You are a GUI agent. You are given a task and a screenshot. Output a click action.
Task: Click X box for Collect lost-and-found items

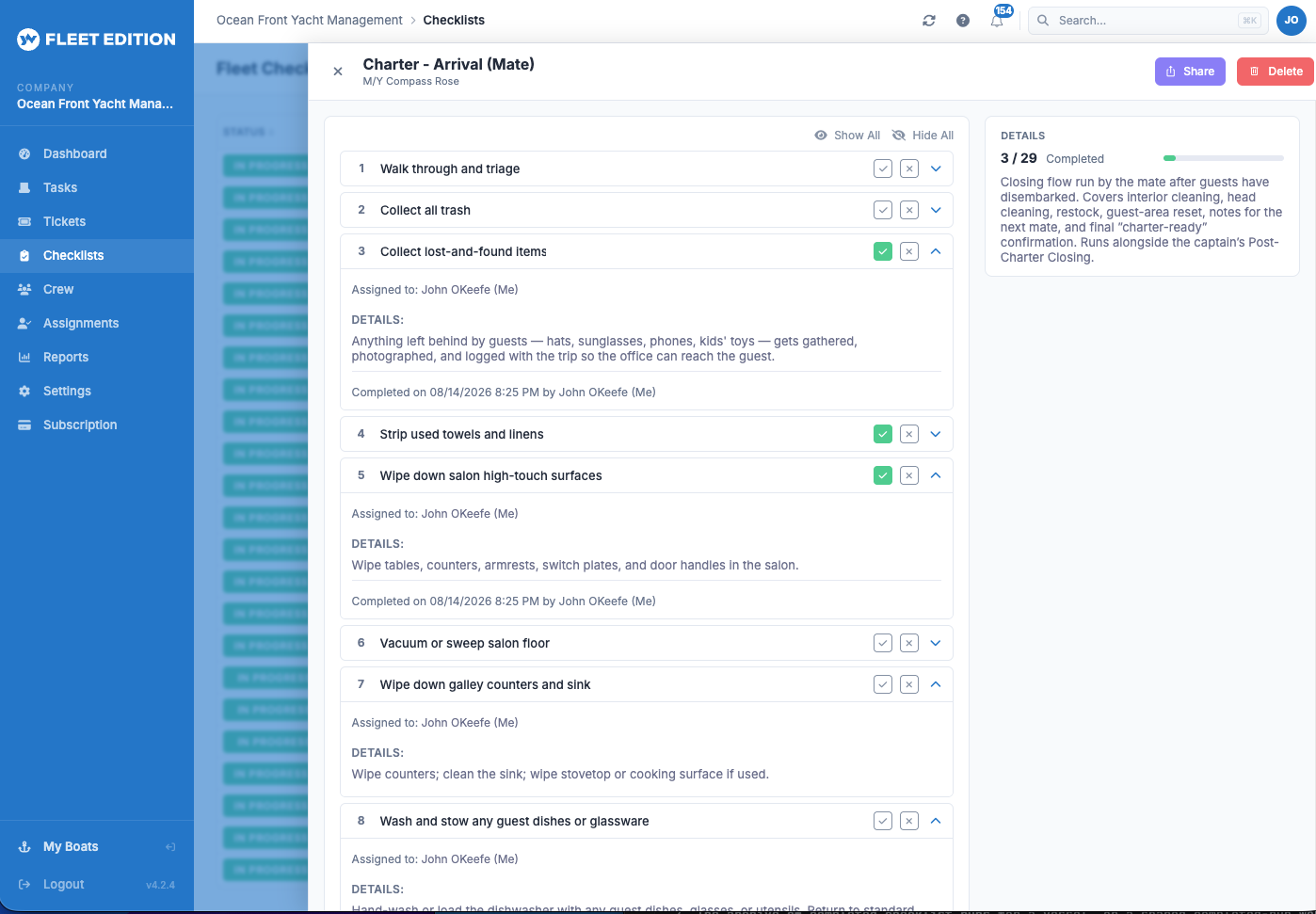909,251
